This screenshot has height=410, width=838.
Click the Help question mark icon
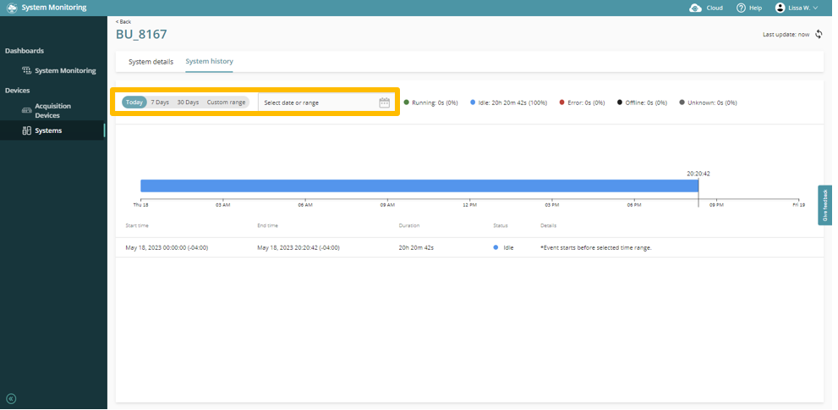pyautogui.click(x=741, y=8)
